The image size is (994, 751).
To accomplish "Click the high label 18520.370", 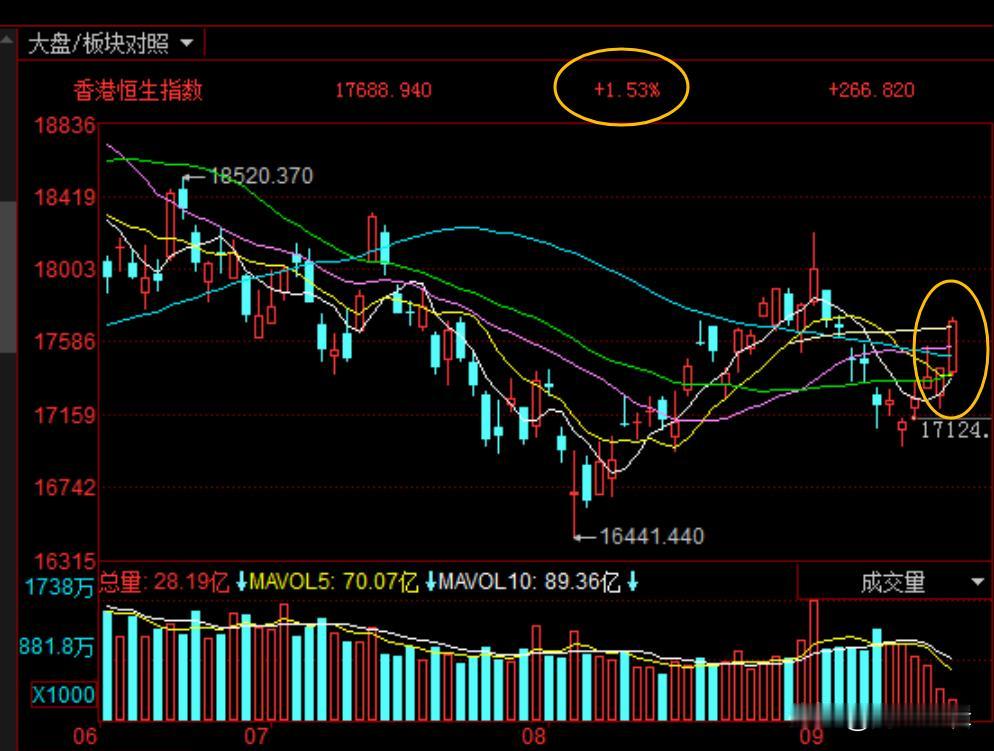I will pos(261,176).
